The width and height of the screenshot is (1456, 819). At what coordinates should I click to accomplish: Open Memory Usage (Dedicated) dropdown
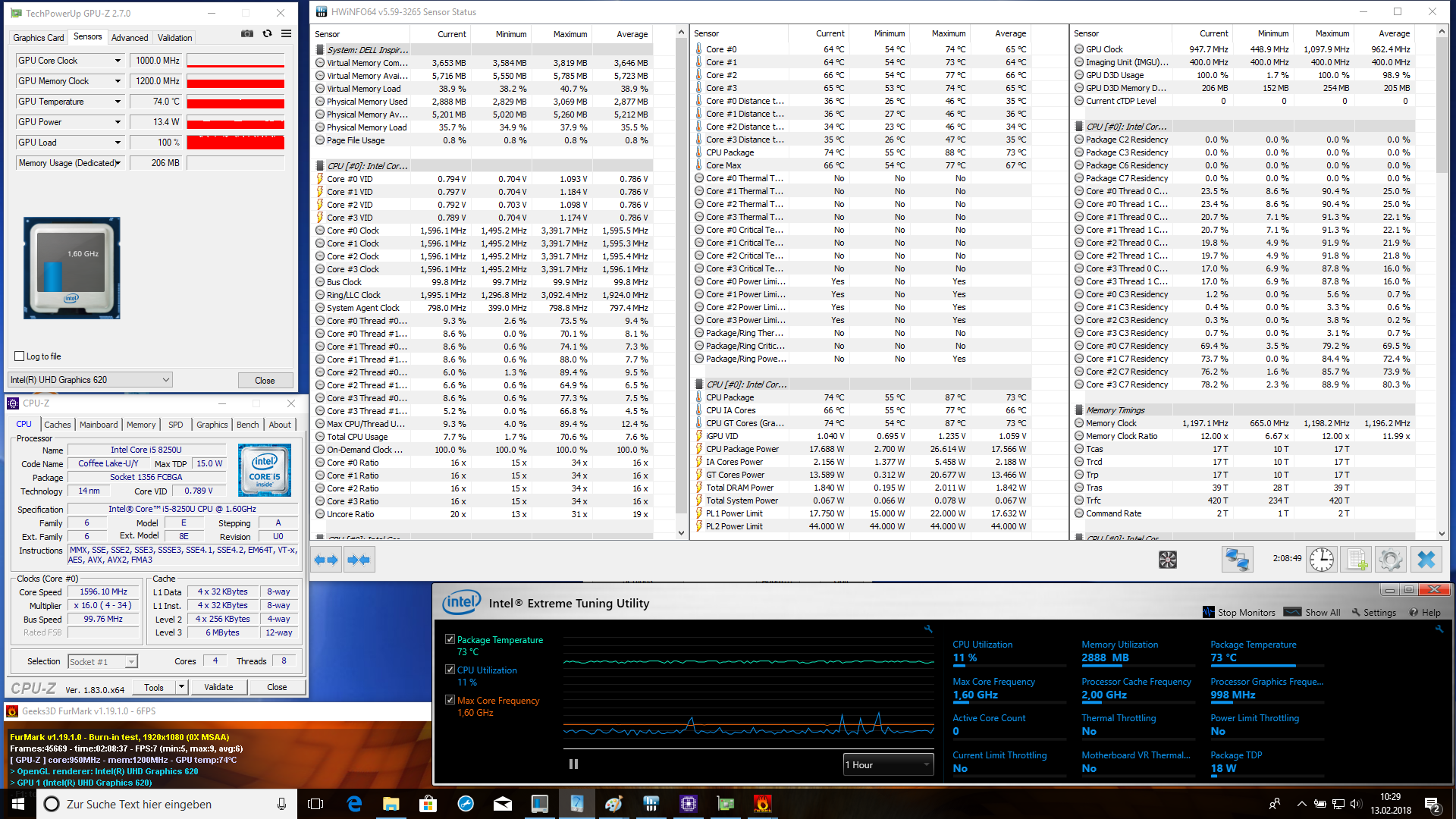[118, 163]
